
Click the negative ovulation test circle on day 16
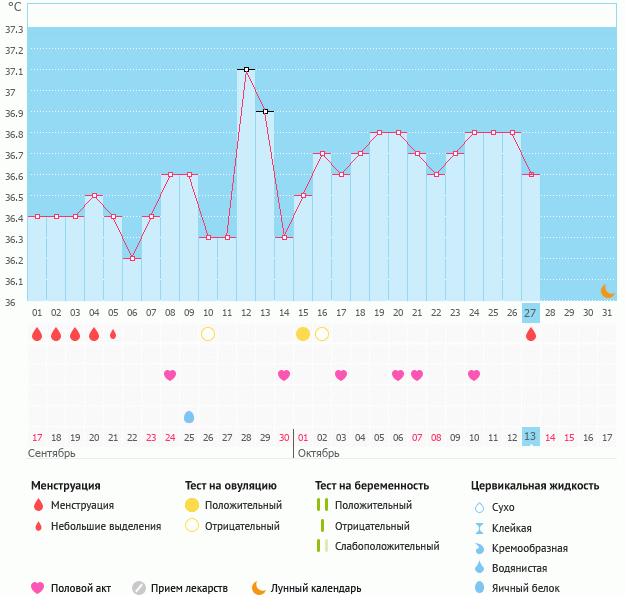tap(322, 334)
